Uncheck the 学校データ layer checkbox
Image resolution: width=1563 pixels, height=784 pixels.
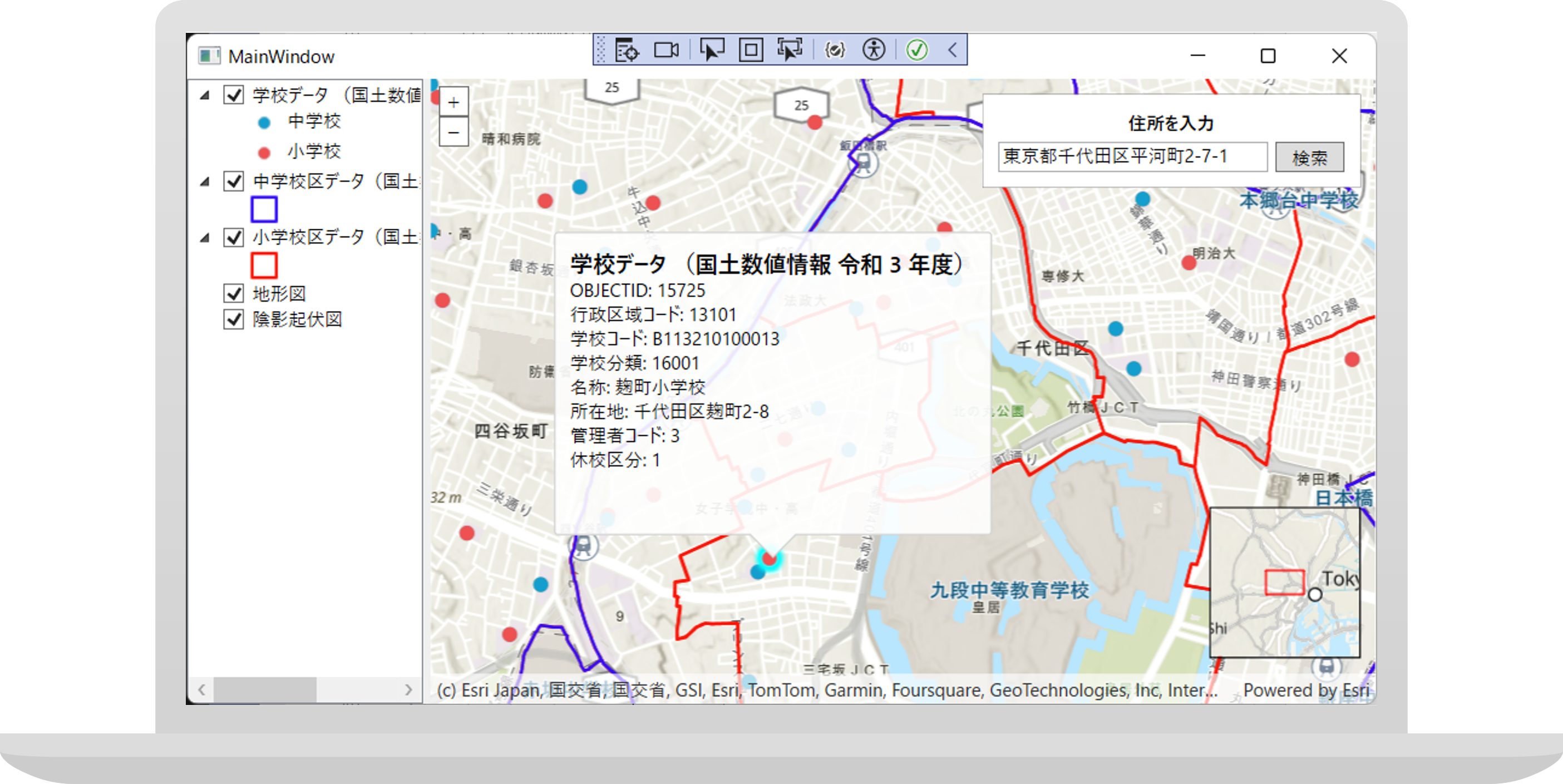[x=234, y=95]
